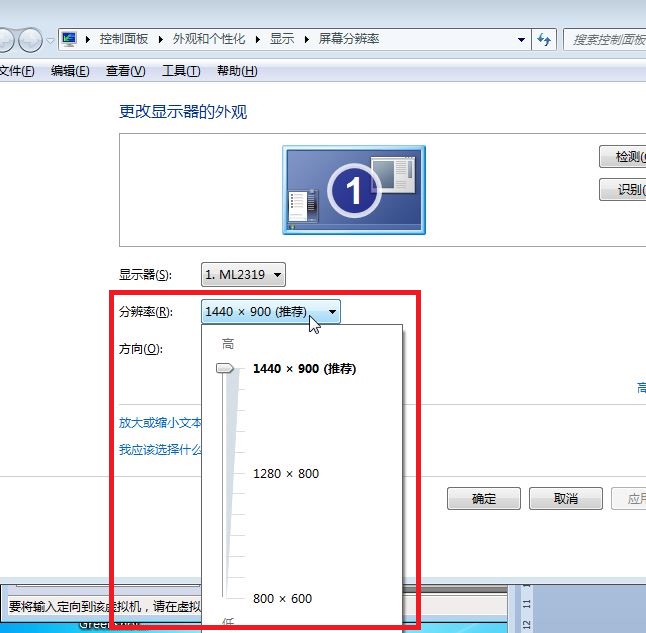Click the 搜索控制面板 search box

(x=607, y=40)
